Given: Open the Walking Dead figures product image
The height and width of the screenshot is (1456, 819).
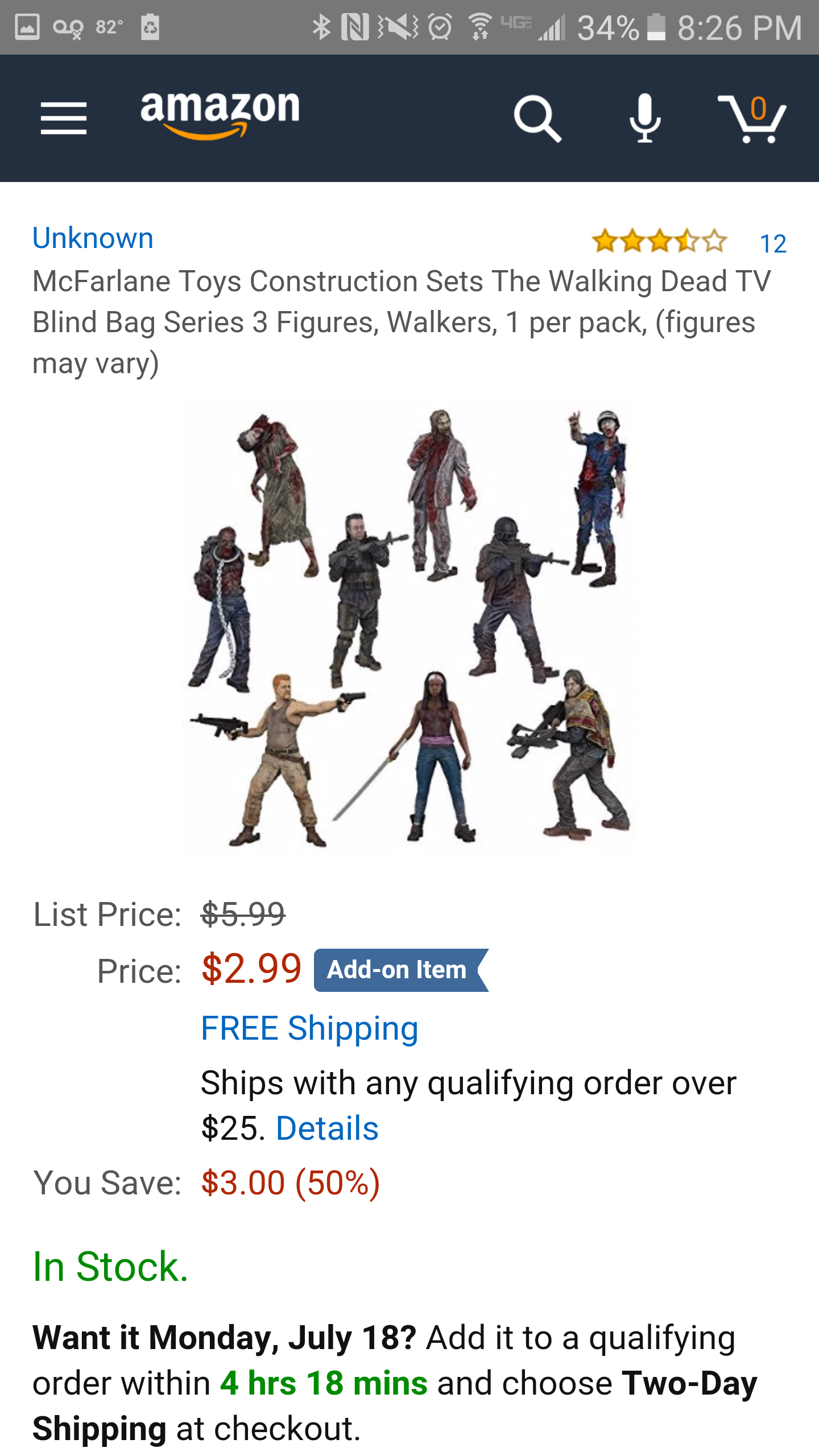Looking at the screenshot, I should pos(409,627).
